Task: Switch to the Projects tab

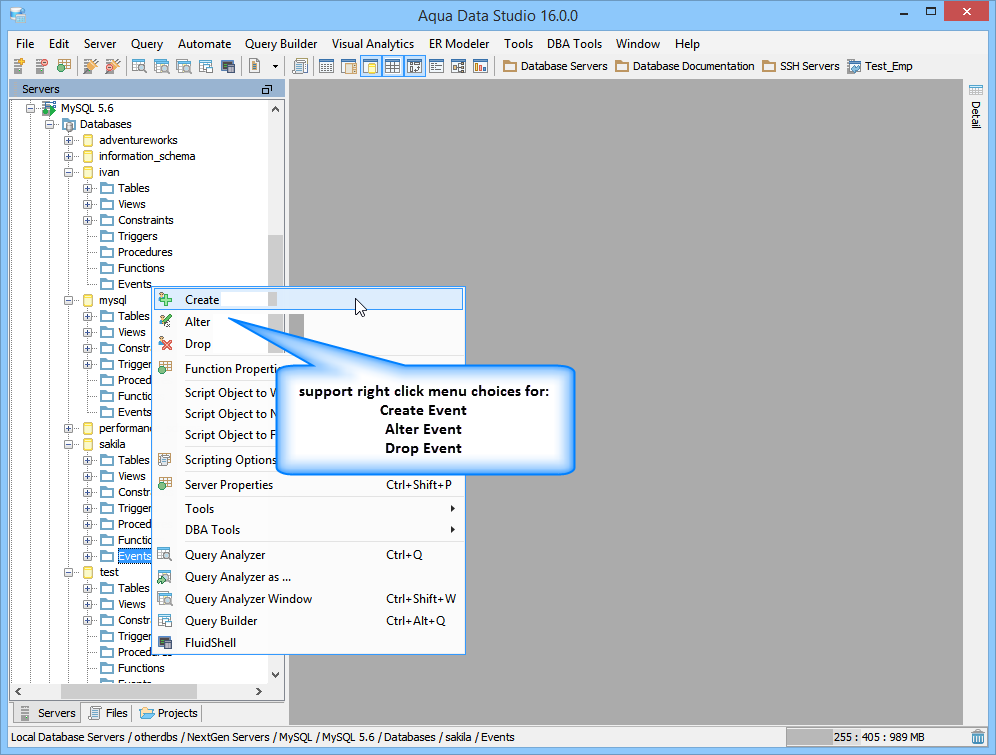Action: [169, 713]
